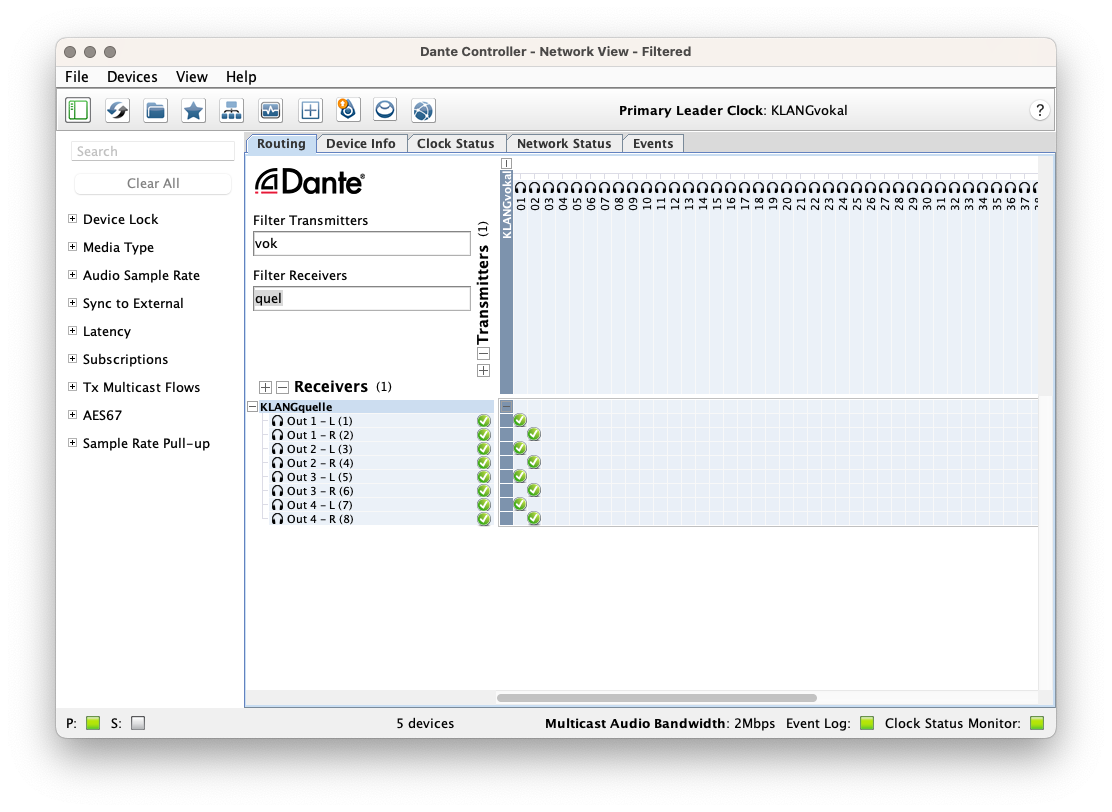Focus the Filter Receivers field

[362, 299]
